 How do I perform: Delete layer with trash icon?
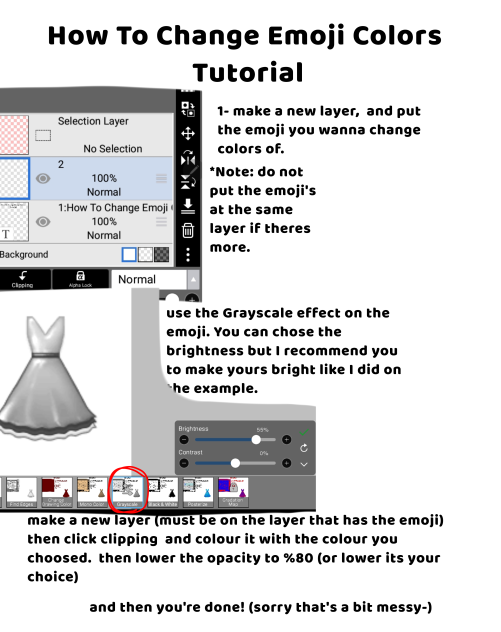click(x=188, y=231)
